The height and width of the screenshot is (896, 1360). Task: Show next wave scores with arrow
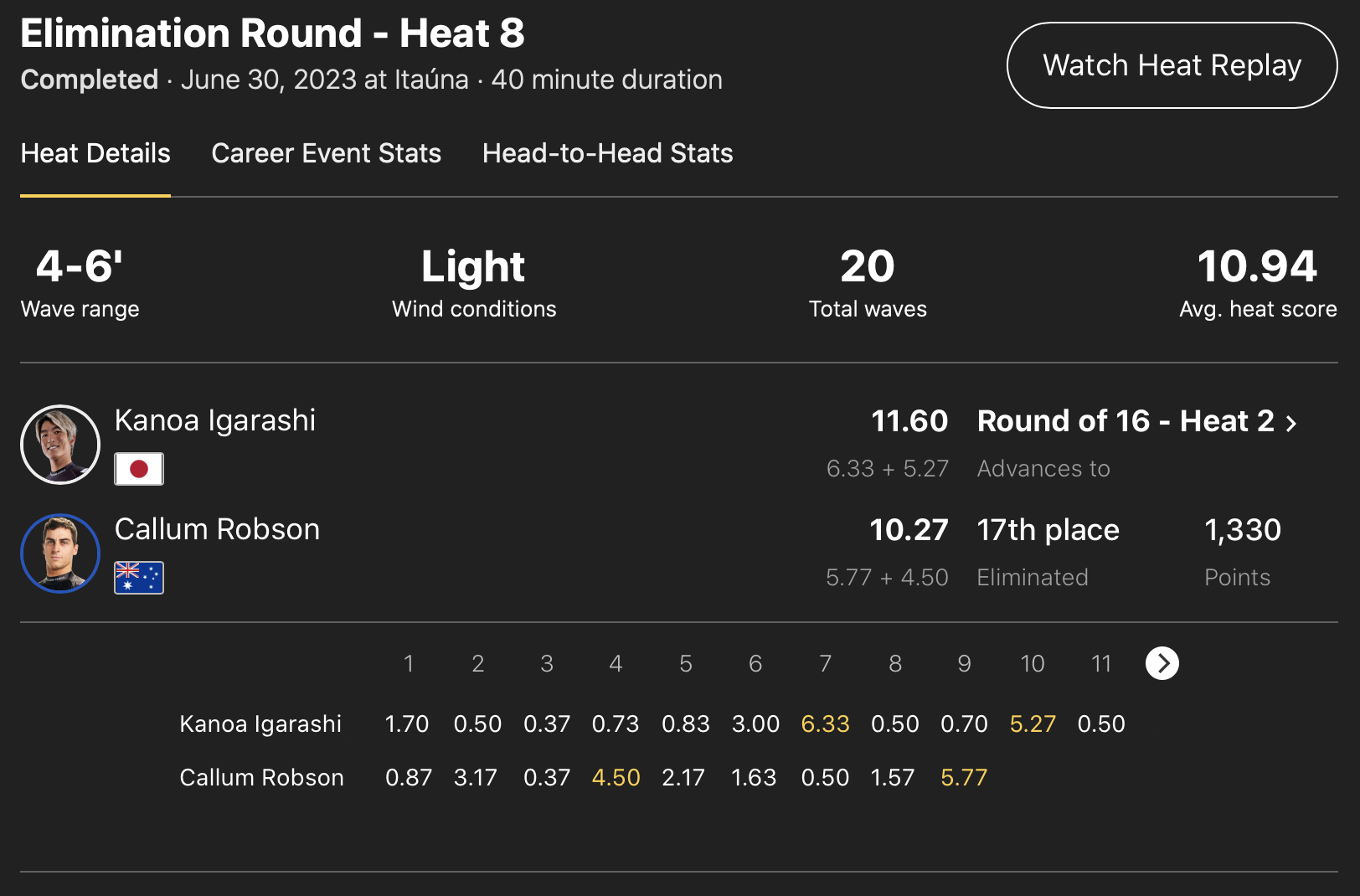1162,663
